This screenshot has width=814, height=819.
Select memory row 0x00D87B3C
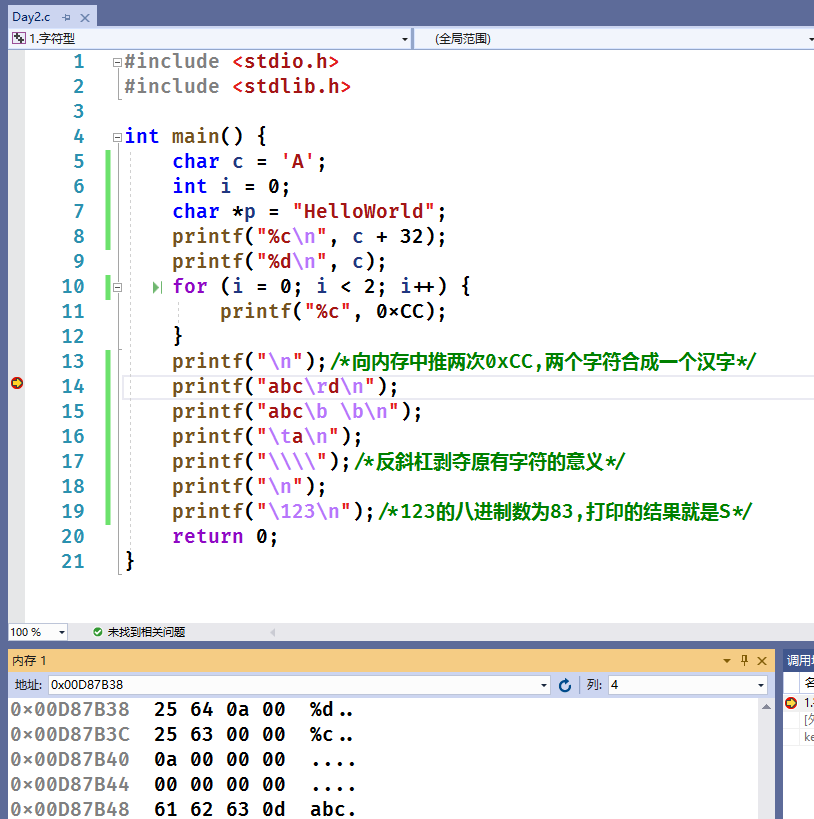(183, 734)
